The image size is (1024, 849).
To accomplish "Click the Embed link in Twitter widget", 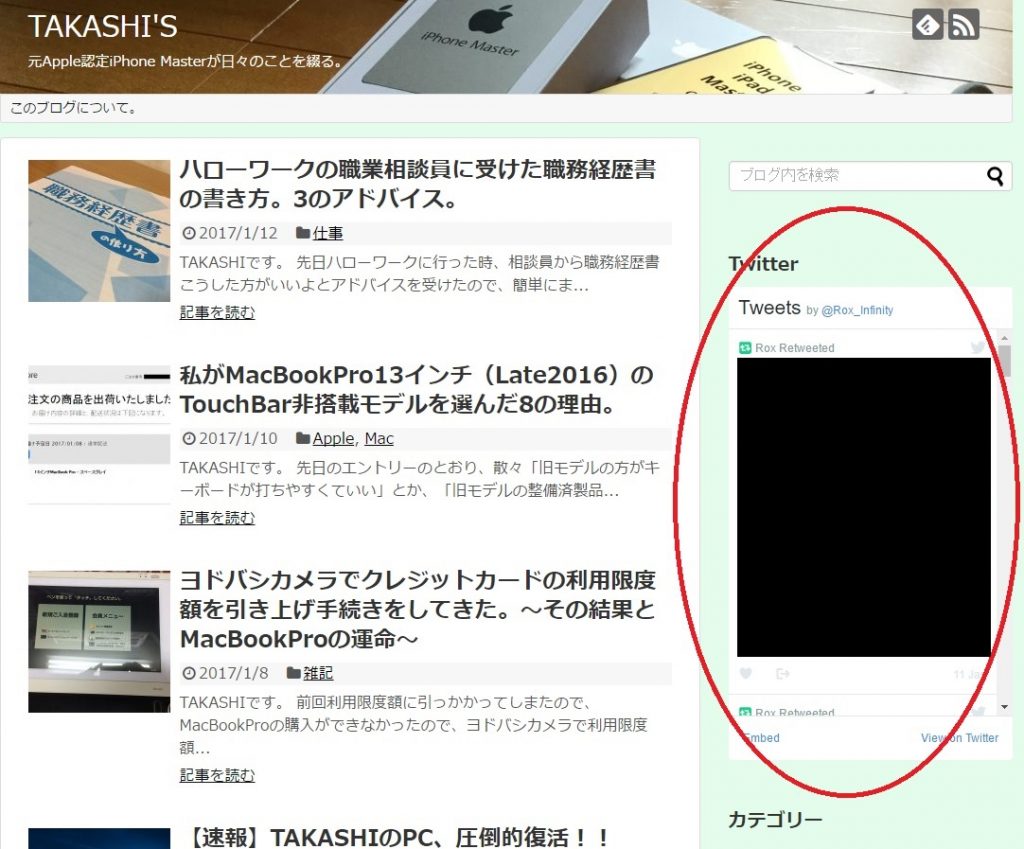I will (x=761, y=737).
